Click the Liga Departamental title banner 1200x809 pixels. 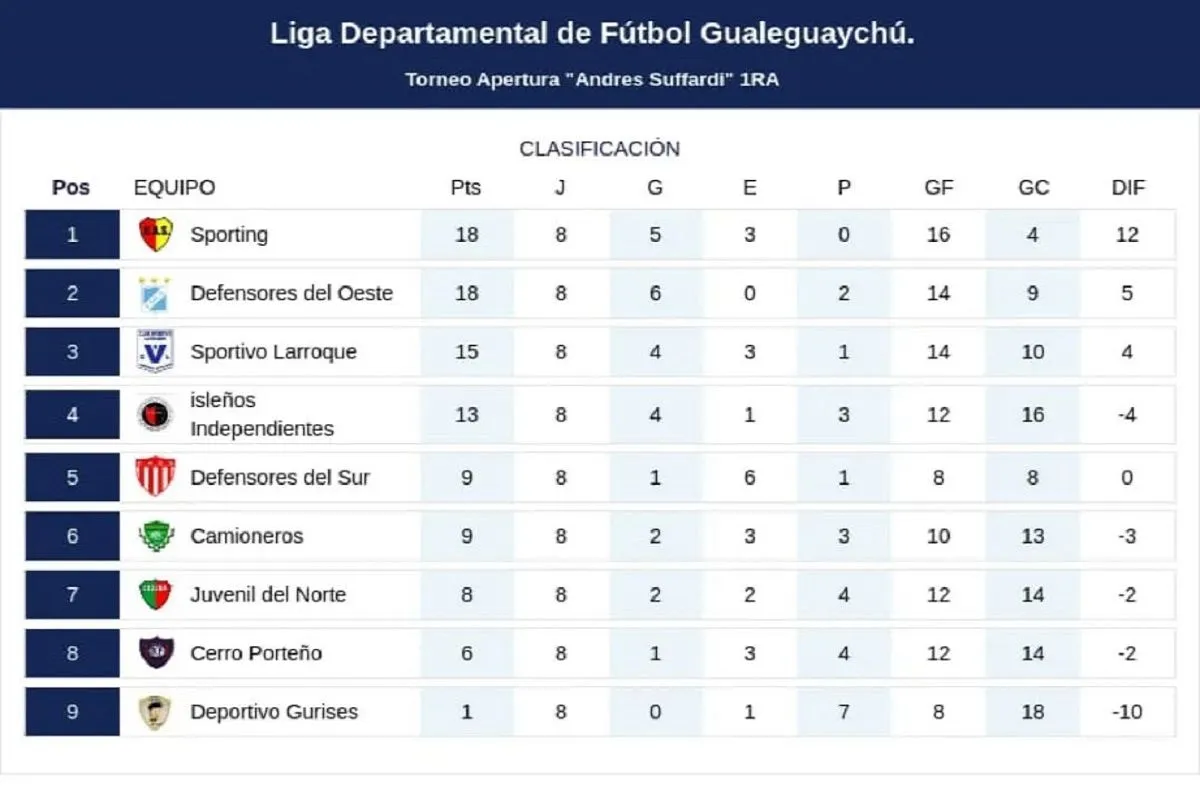pyautogui.click(x=592, y=34)
